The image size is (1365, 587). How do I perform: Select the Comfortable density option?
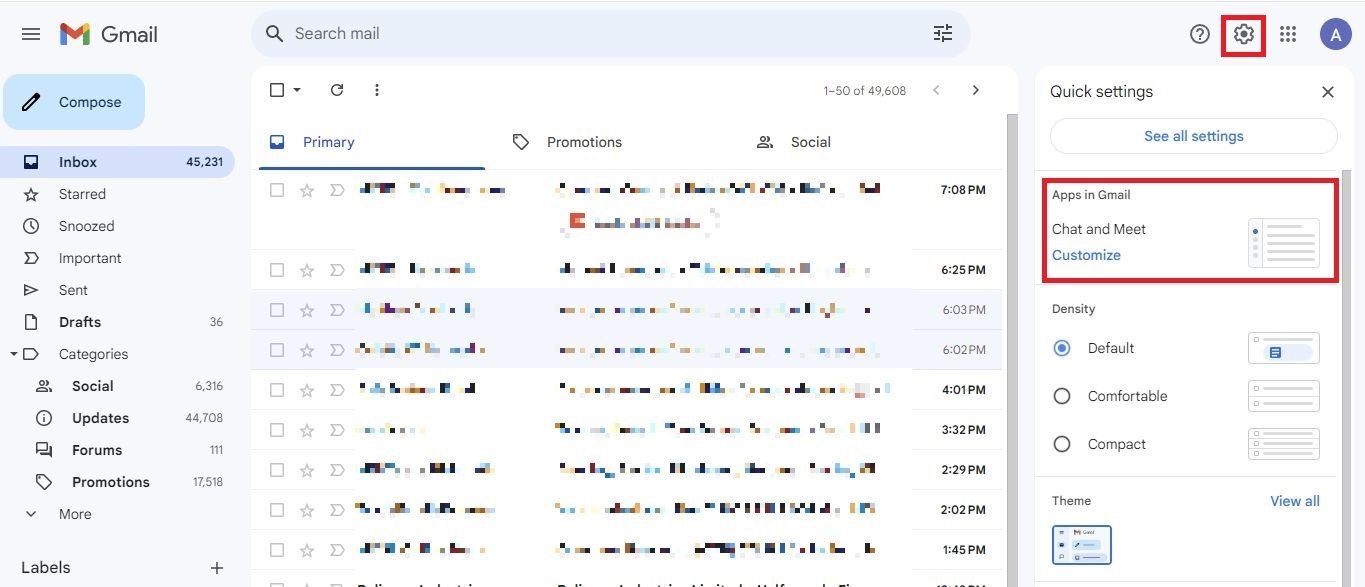1062,396
